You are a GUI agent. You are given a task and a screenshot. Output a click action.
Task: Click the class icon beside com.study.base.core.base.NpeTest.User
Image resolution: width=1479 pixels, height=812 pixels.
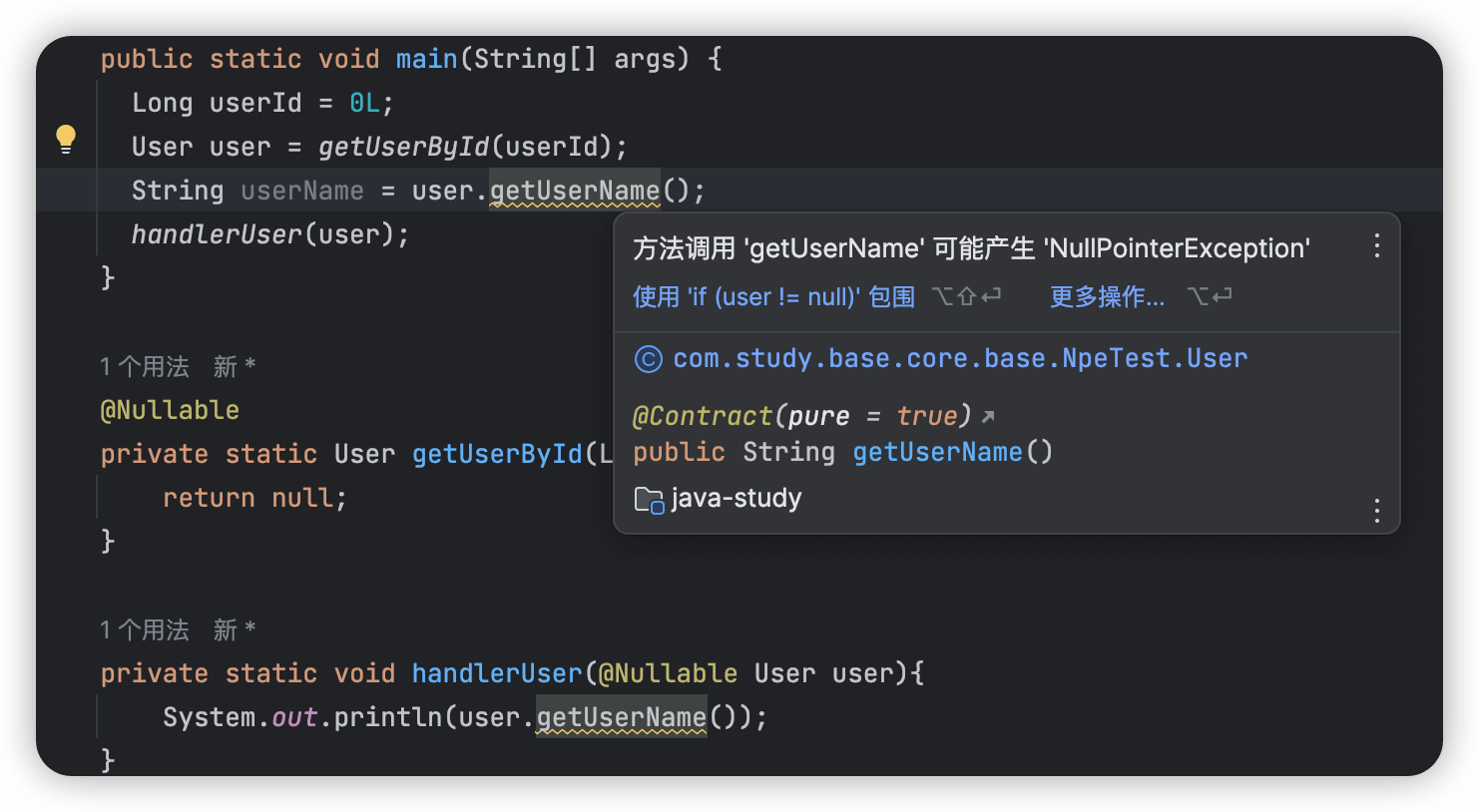click(649, 359)
